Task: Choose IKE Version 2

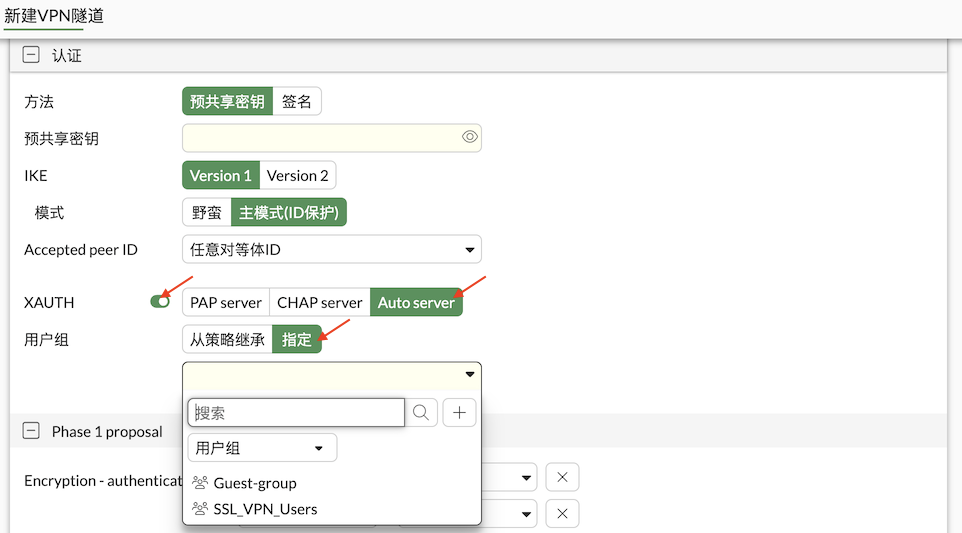Action: point(298,175)
